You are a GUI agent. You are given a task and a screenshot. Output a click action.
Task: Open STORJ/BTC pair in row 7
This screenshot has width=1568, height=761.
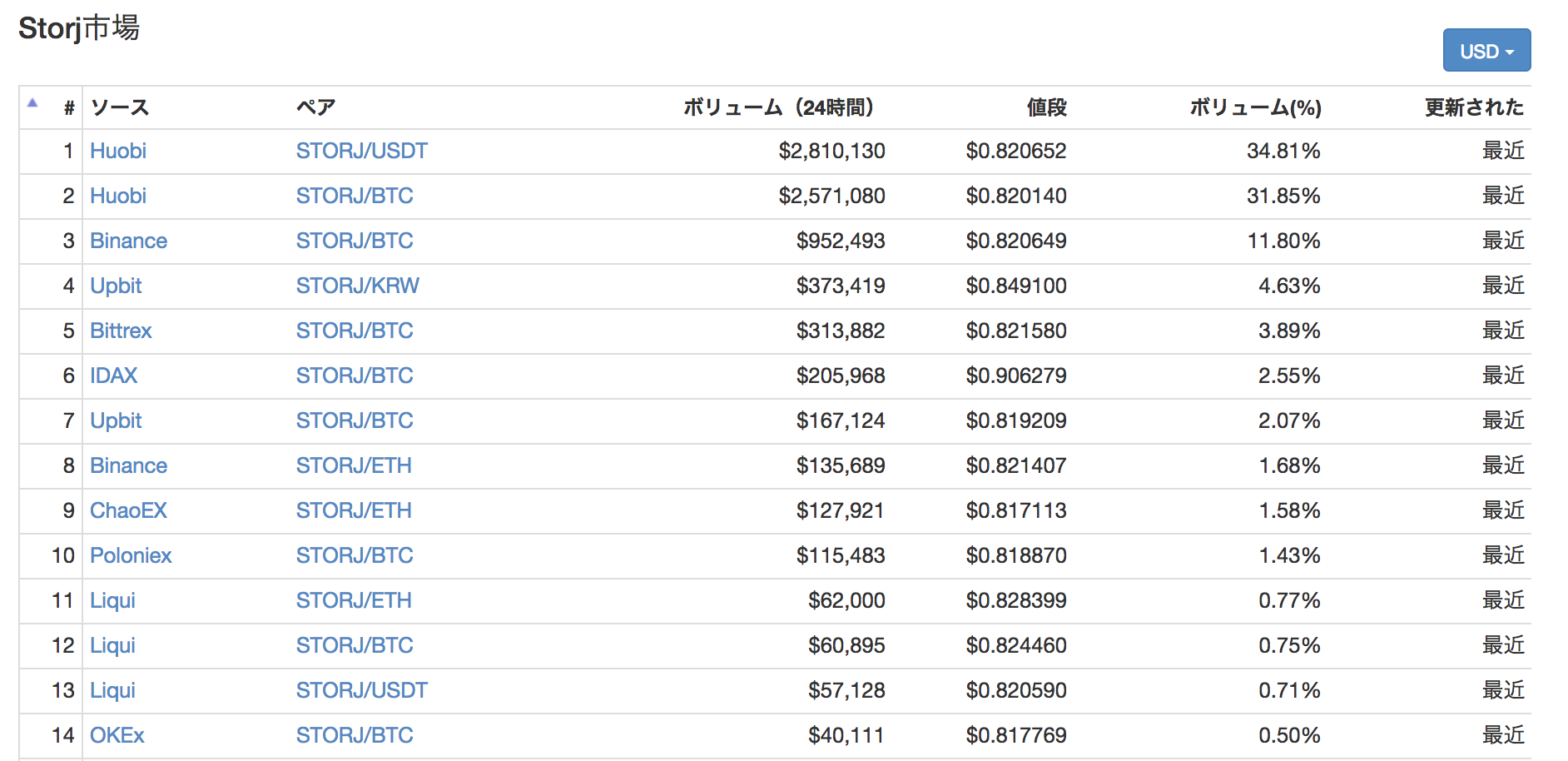355,420
